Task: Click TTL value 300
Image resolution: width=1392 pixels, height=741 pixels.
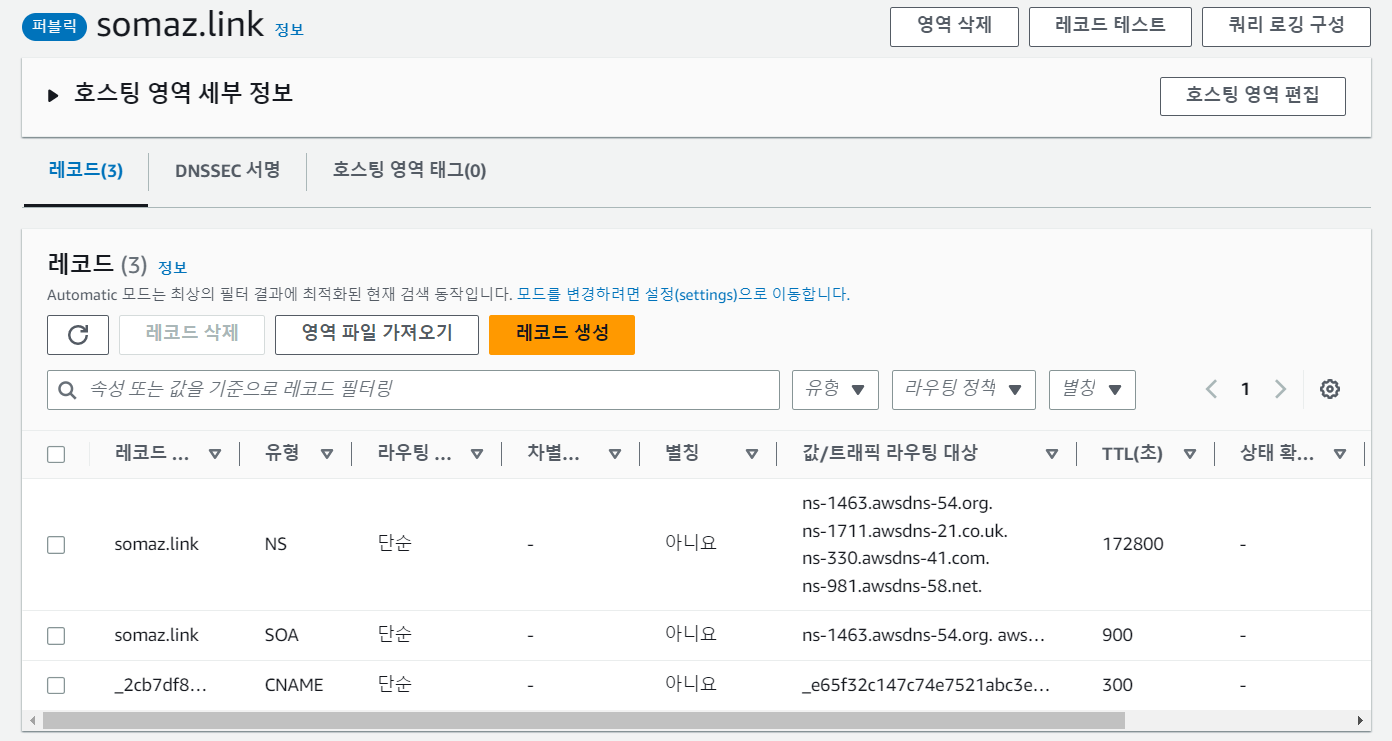Action: tap(1117, 685)
